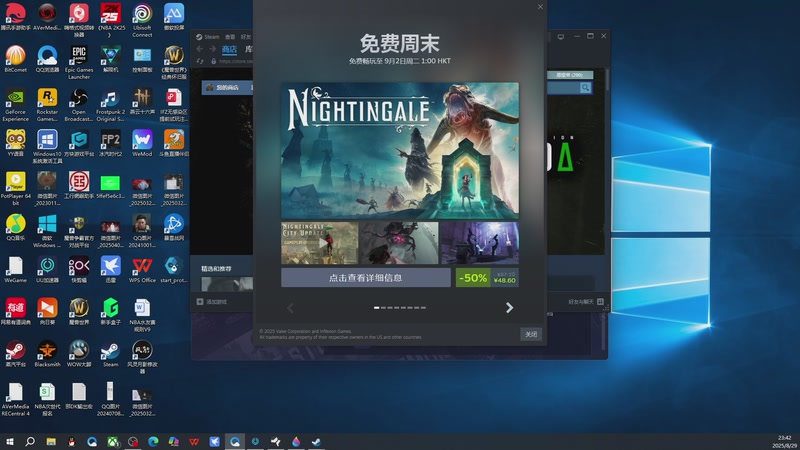Click the Nightingale main banner image
The height and width of the screenshot is (450, 800).
tap(400, 151)
